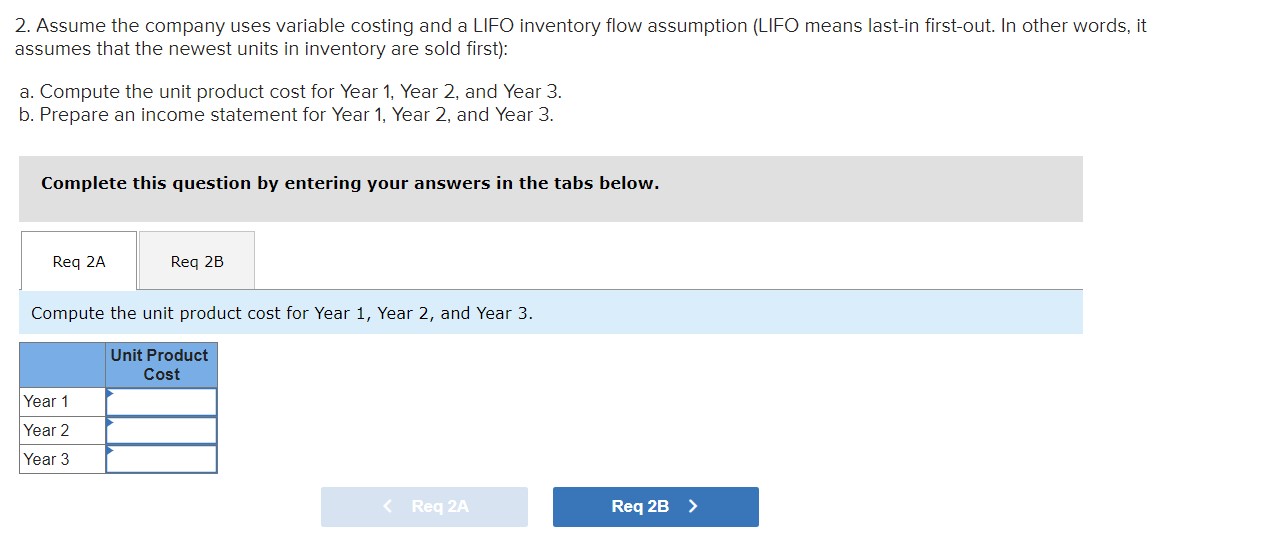Click the blue 'Compute the unit product cost' instruction
1286x552 pixels.
pos(282,313)
